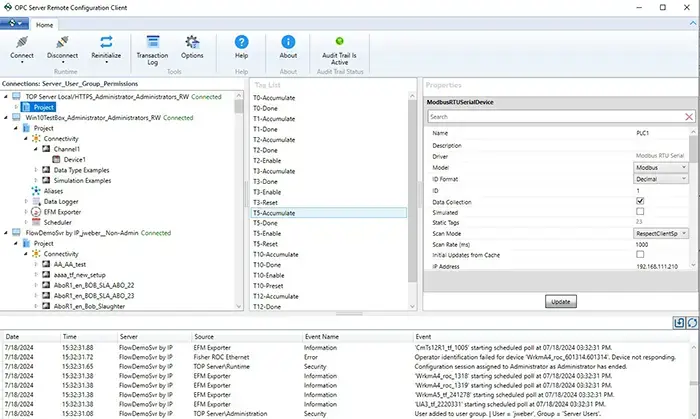Click the export log icon above events
The width and height of the screenshot is (700, 419).
[679, 323]
